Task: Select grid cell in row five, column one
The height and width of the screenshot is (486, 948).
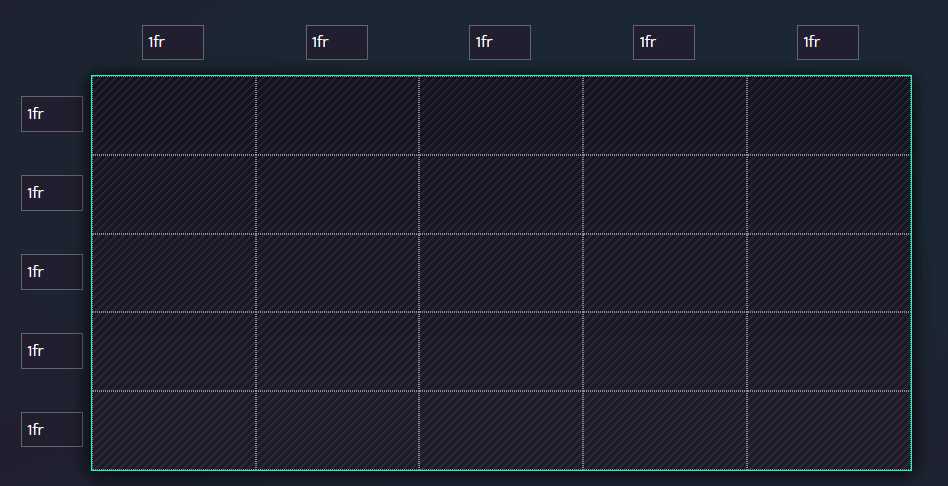Action: pyautogui.click(x=174, y=430)
